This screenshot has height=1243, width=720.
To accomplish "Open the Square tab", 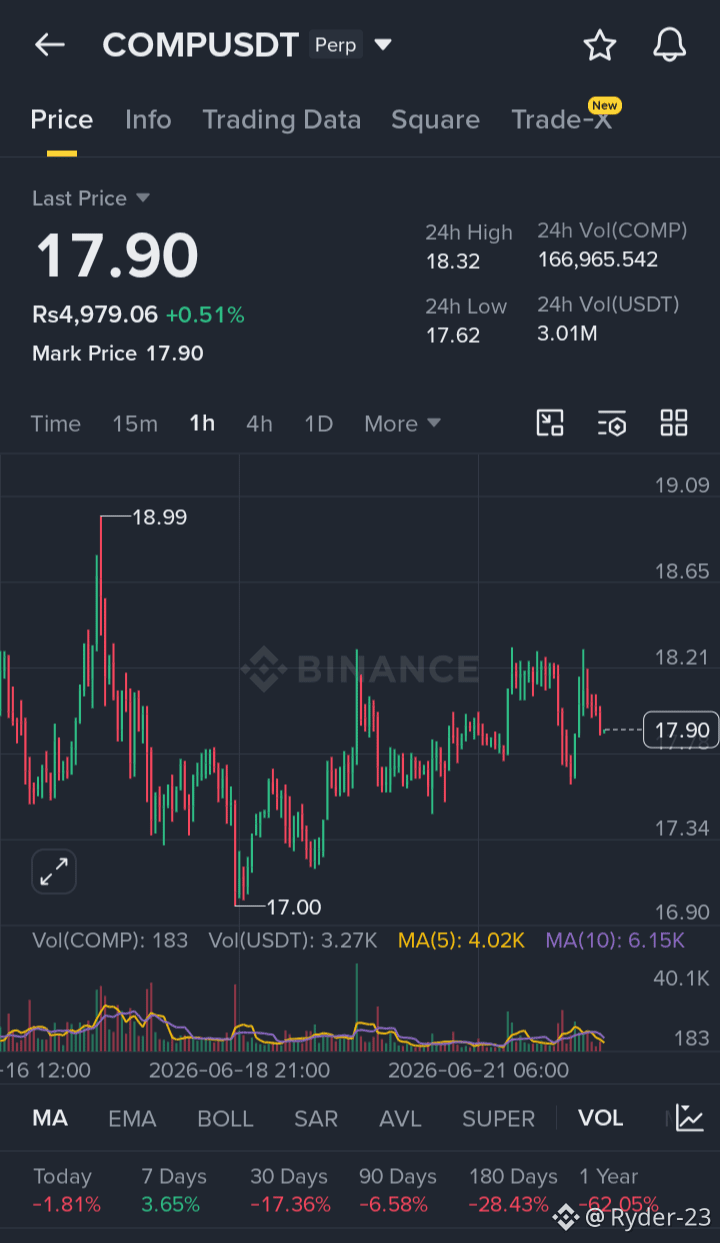I will point(435,120).
